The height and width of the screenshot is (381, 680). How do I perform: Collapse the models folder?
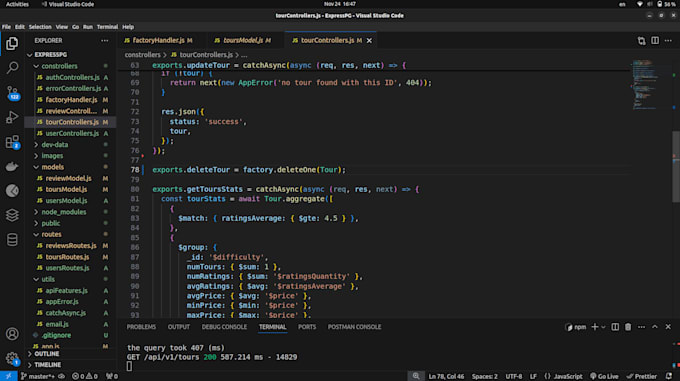point(36,167)
